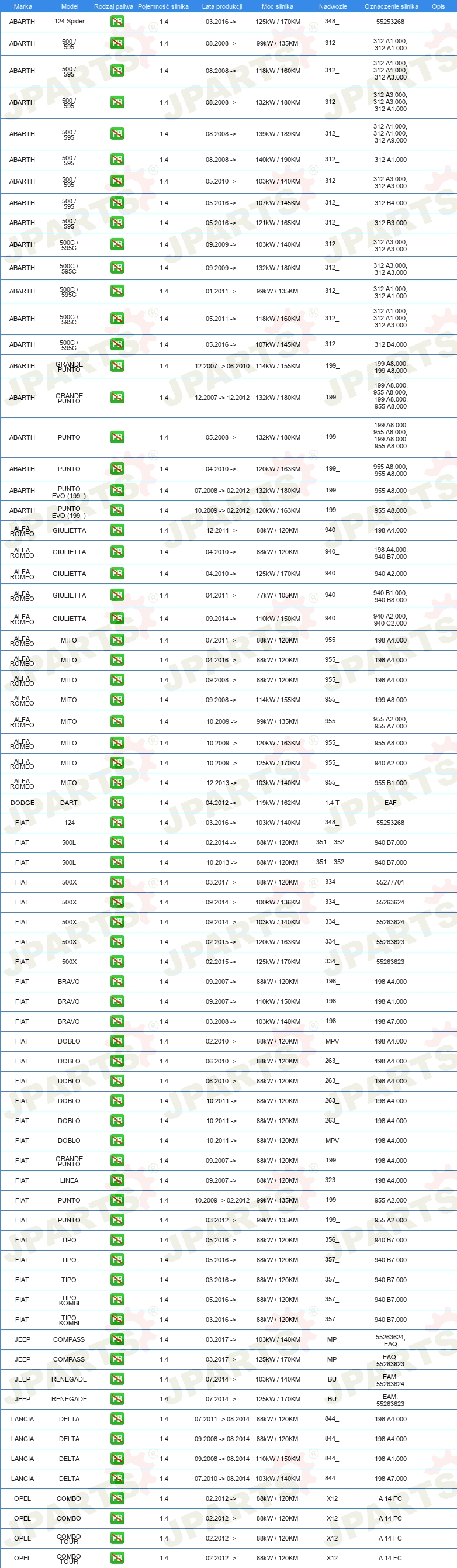Click fuel icon in FIAT TIPO 356_ row
The height and width of the screenshot is (1568, 457).
coord(117,1239)
